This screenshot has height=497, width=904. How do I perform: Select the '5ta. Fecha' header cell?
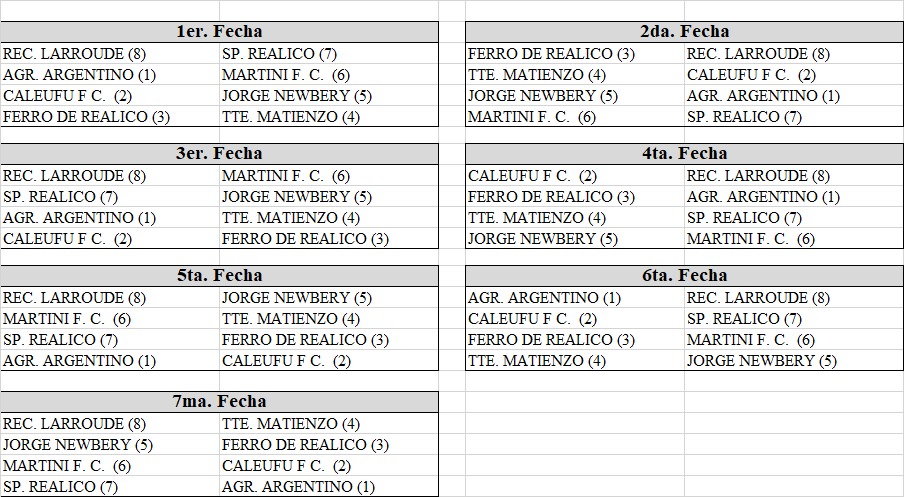[219, 276]
